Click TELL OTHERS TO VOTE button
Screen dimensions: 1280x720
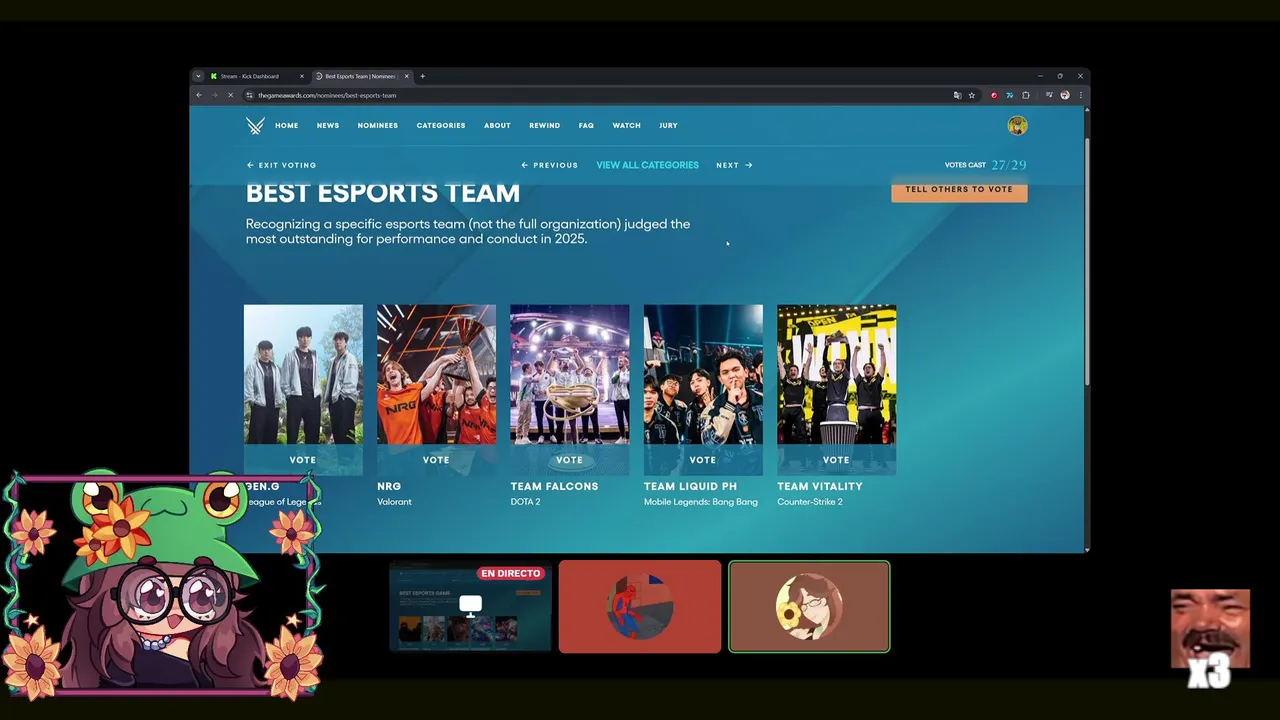[x=959, y=190]
